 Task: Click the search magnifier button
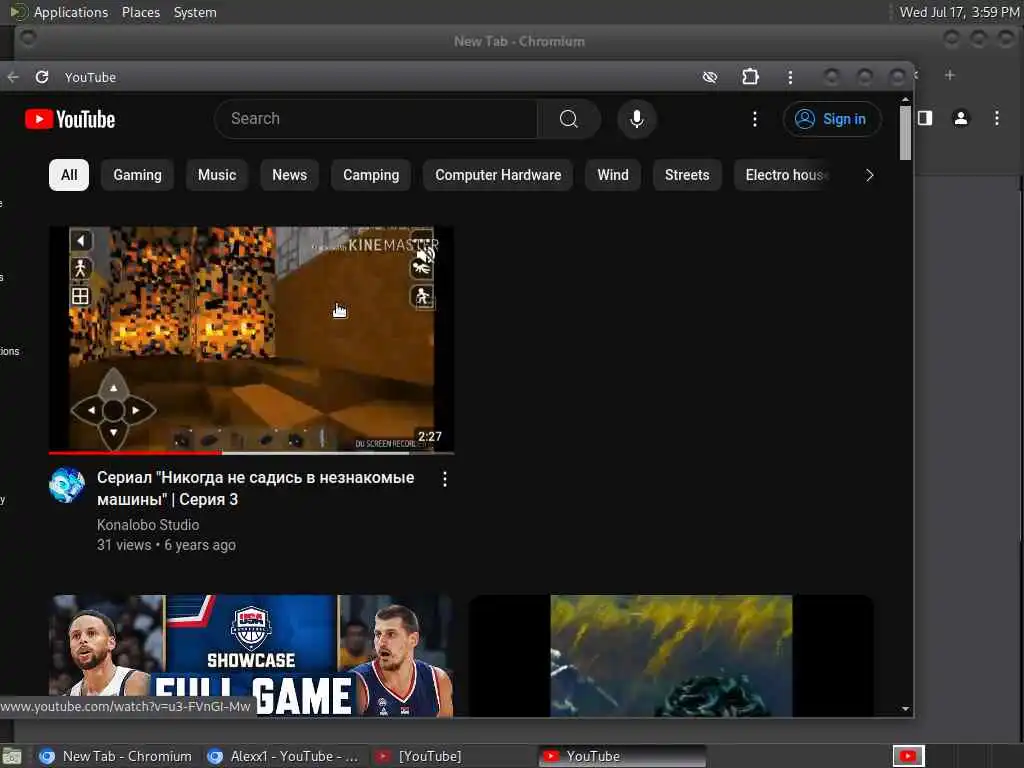click(x=568, y=119)
